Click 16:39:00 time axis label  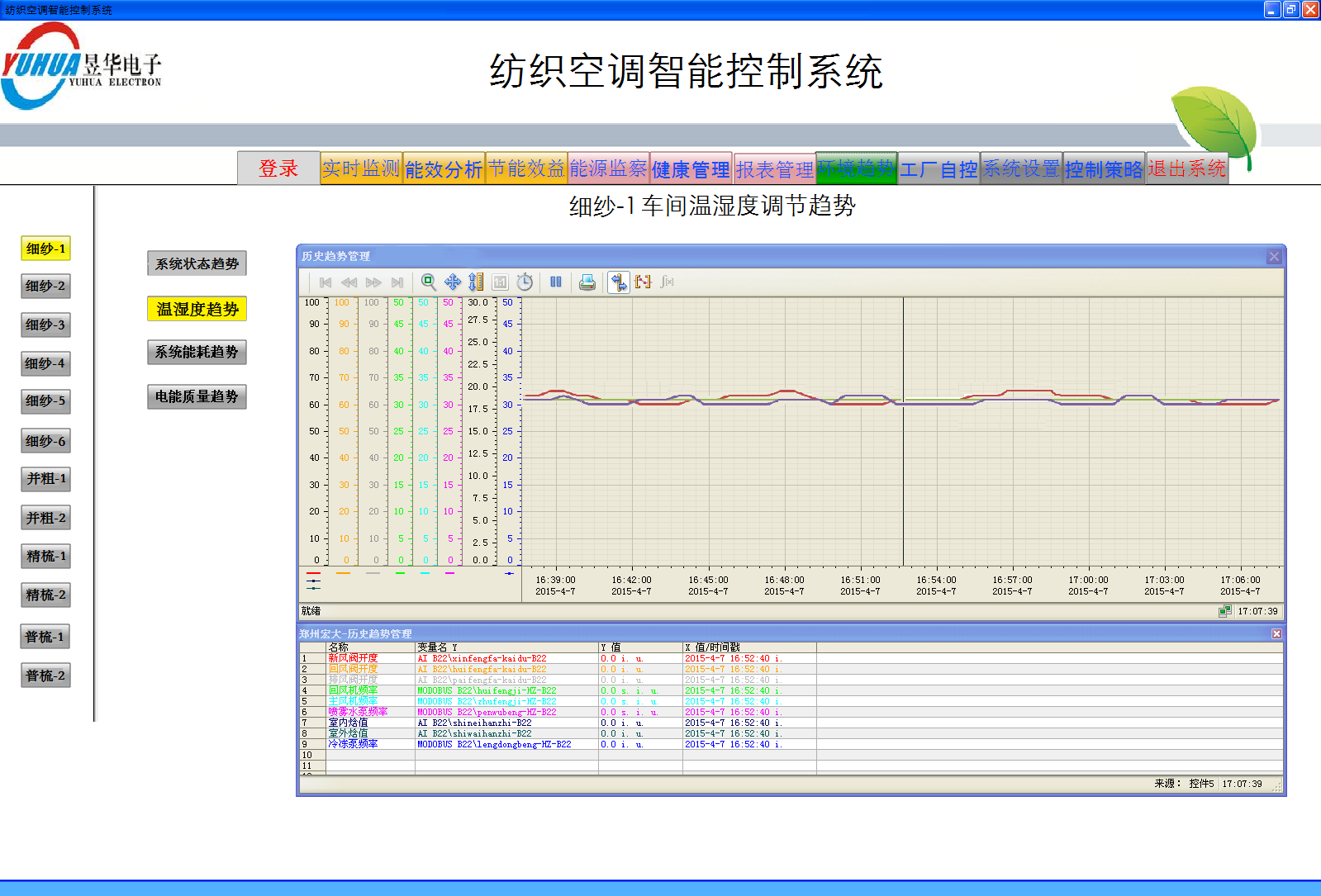555,580
